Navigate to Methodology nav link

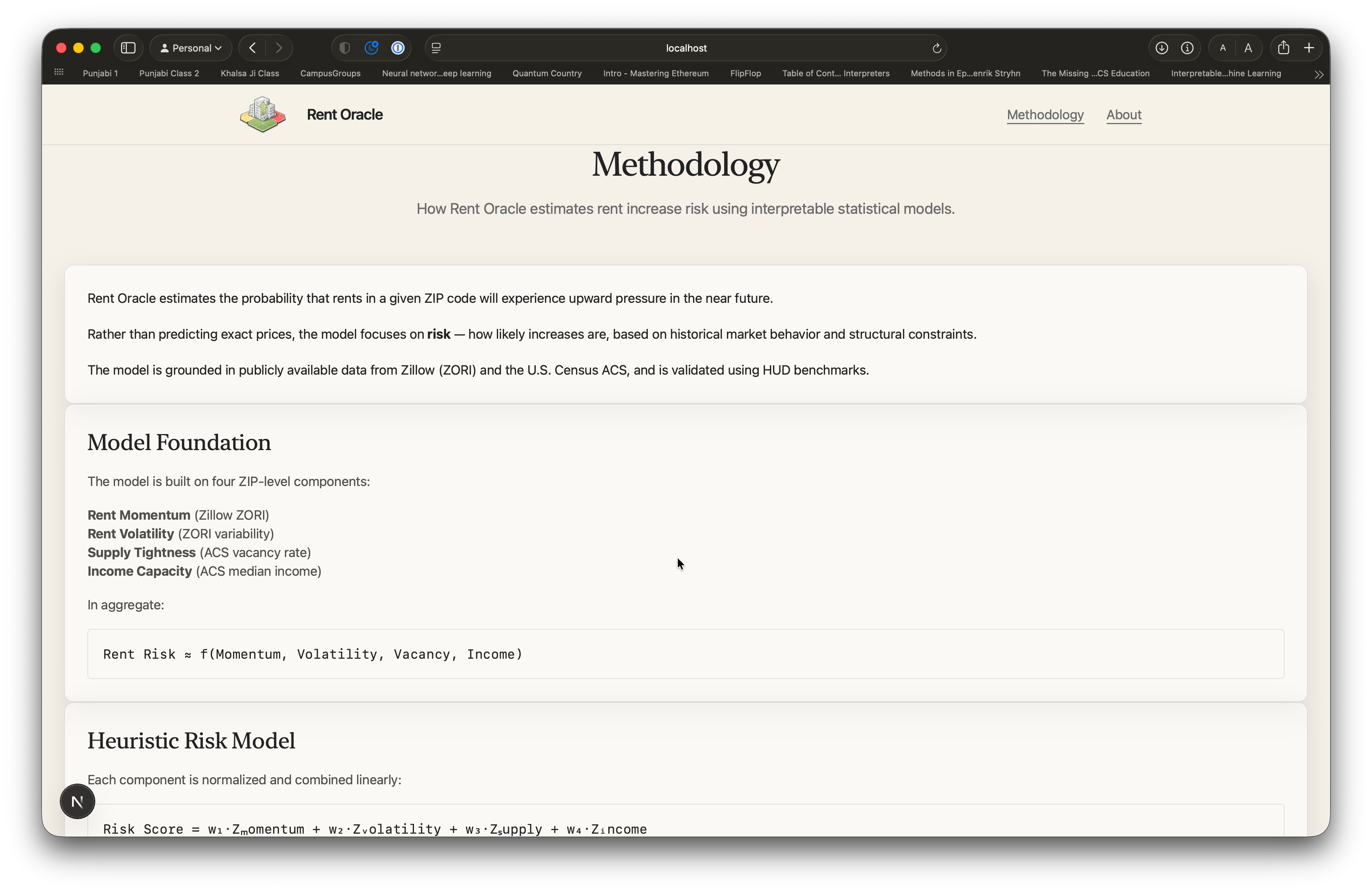point(1045,115)
